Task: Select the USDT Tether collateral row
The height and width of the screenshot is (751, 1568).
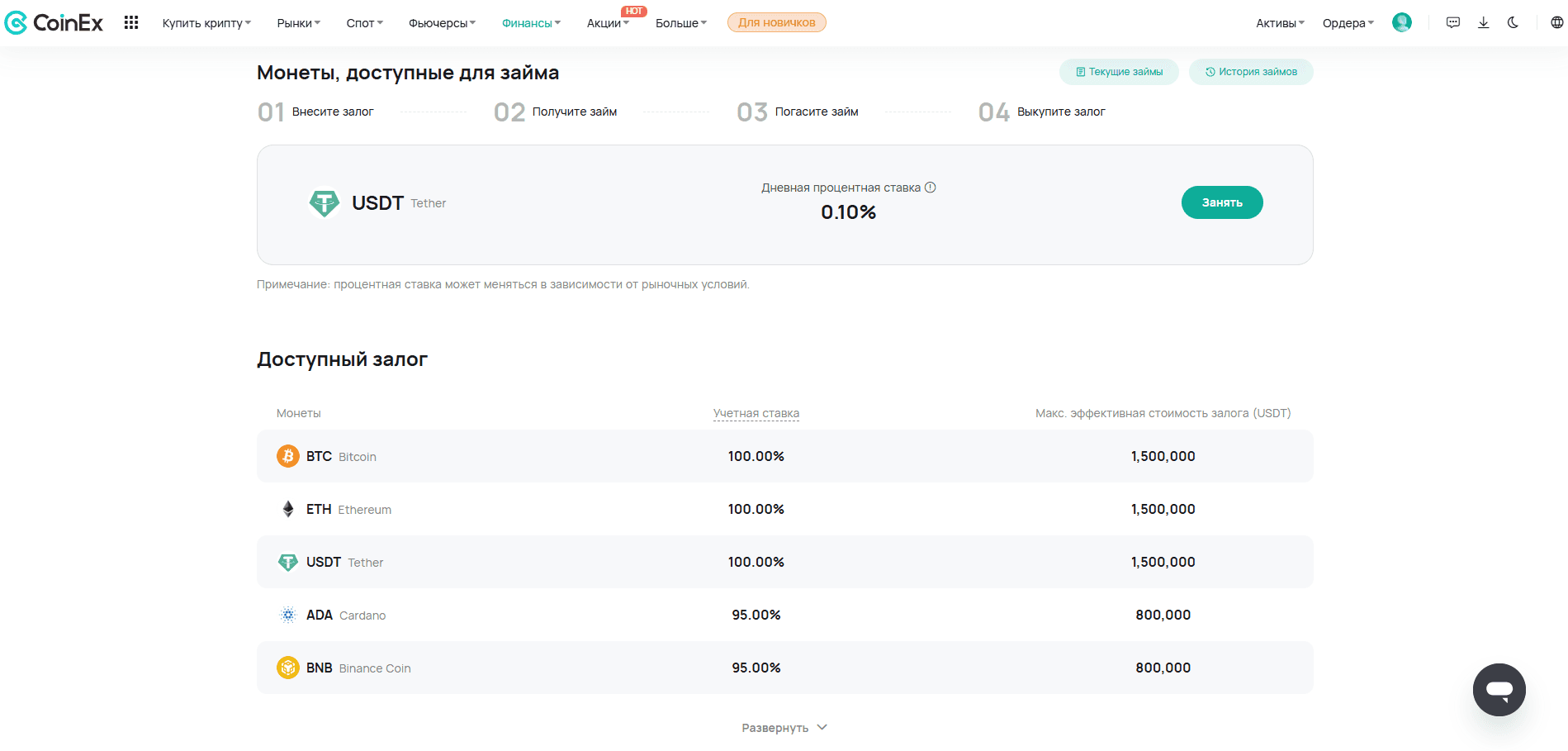Action: pos(784,562)
